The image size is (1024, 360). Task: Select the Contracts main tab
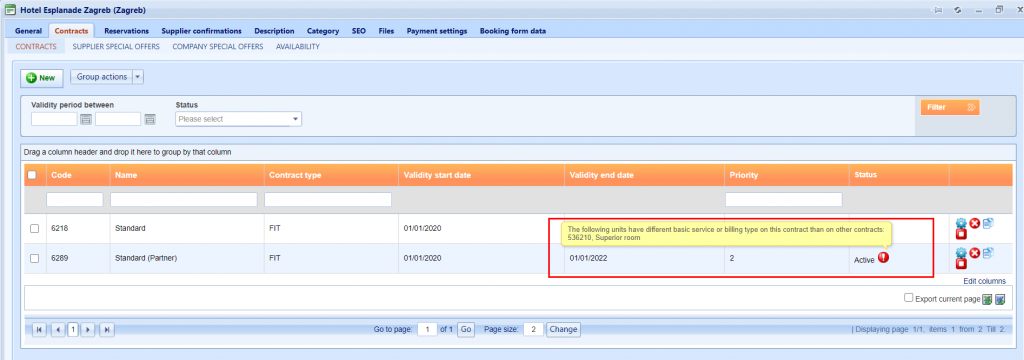pyautogui.click(x=71, y=31)
